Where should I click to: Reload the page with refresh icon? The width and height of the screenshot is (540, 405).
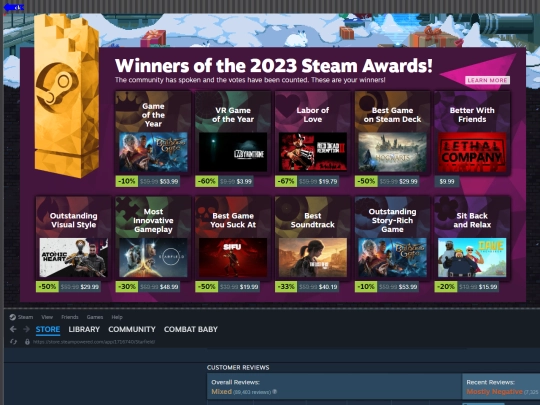[x=13, y=342]
